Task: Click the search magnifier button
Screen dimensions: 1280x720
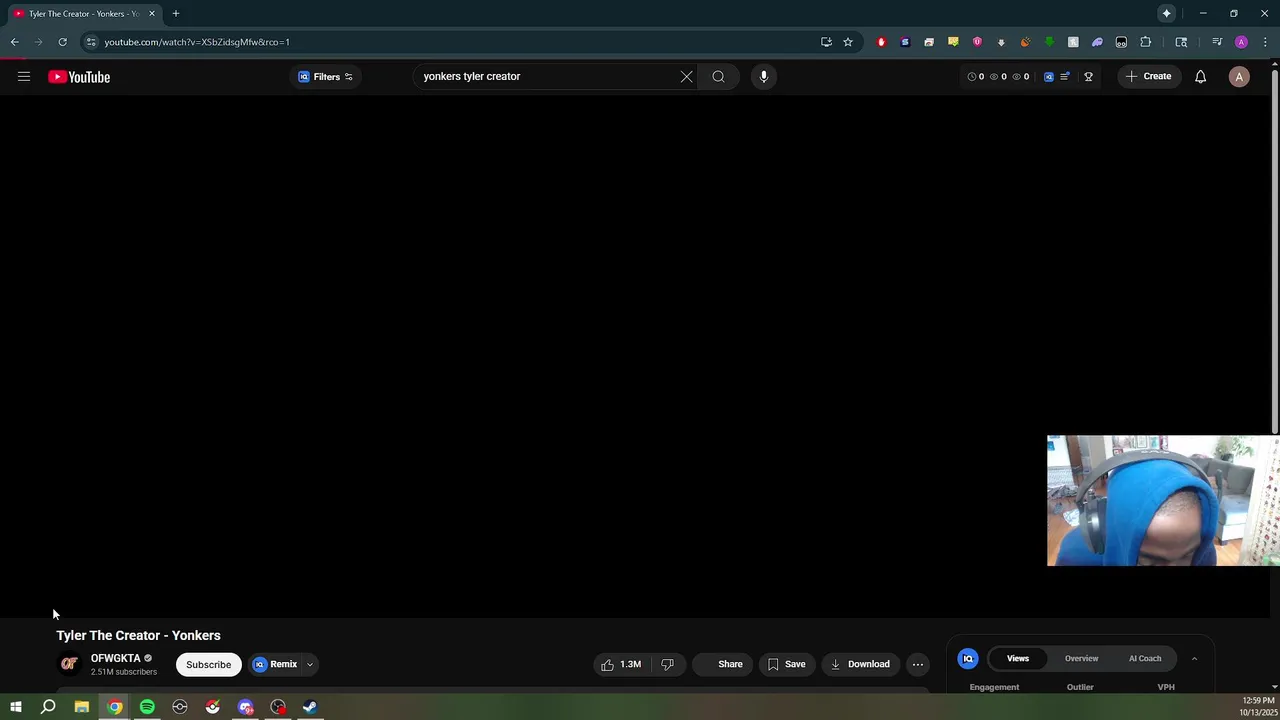Action: tap(718, 76)
